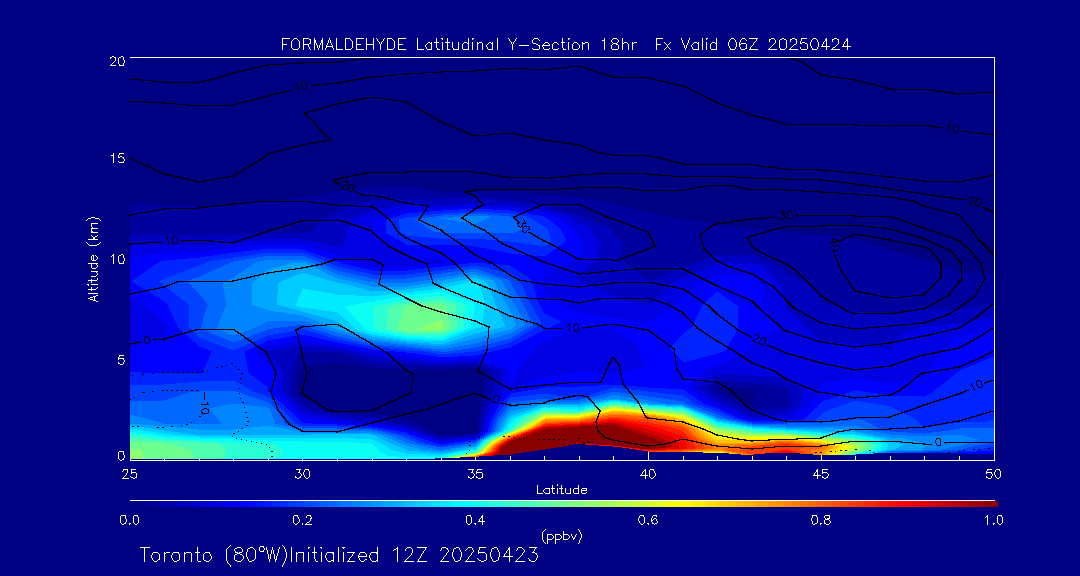Select the 'Altitude (km)' axis label

point(93,259)
